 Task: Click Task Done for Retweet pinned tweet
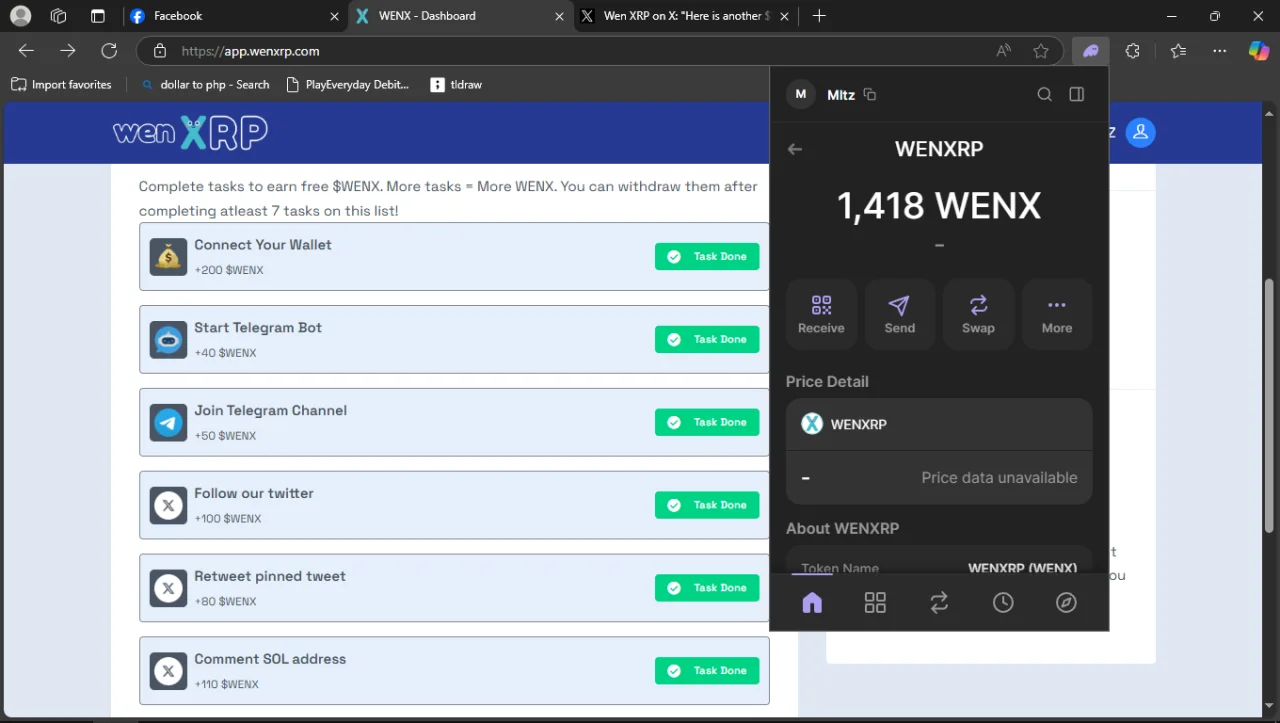[x=707, y=588]
